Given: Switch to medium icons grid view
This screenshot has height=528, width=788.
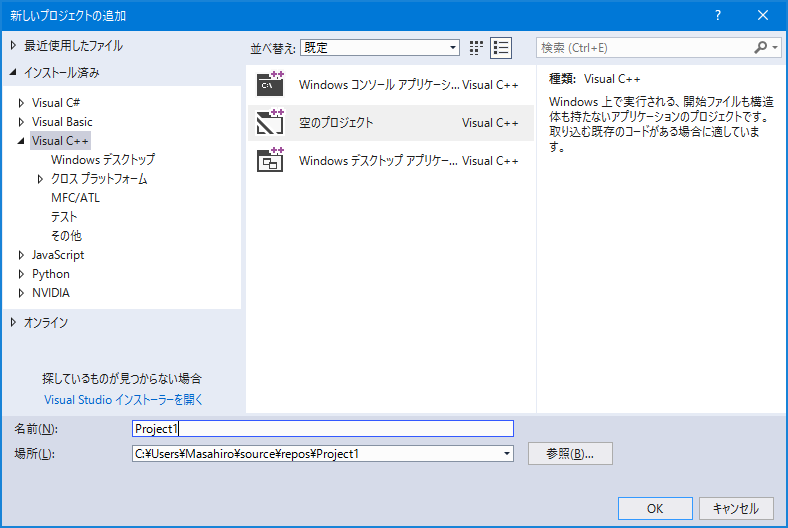Looking at the screenshot, I should (x=476, y=48).
